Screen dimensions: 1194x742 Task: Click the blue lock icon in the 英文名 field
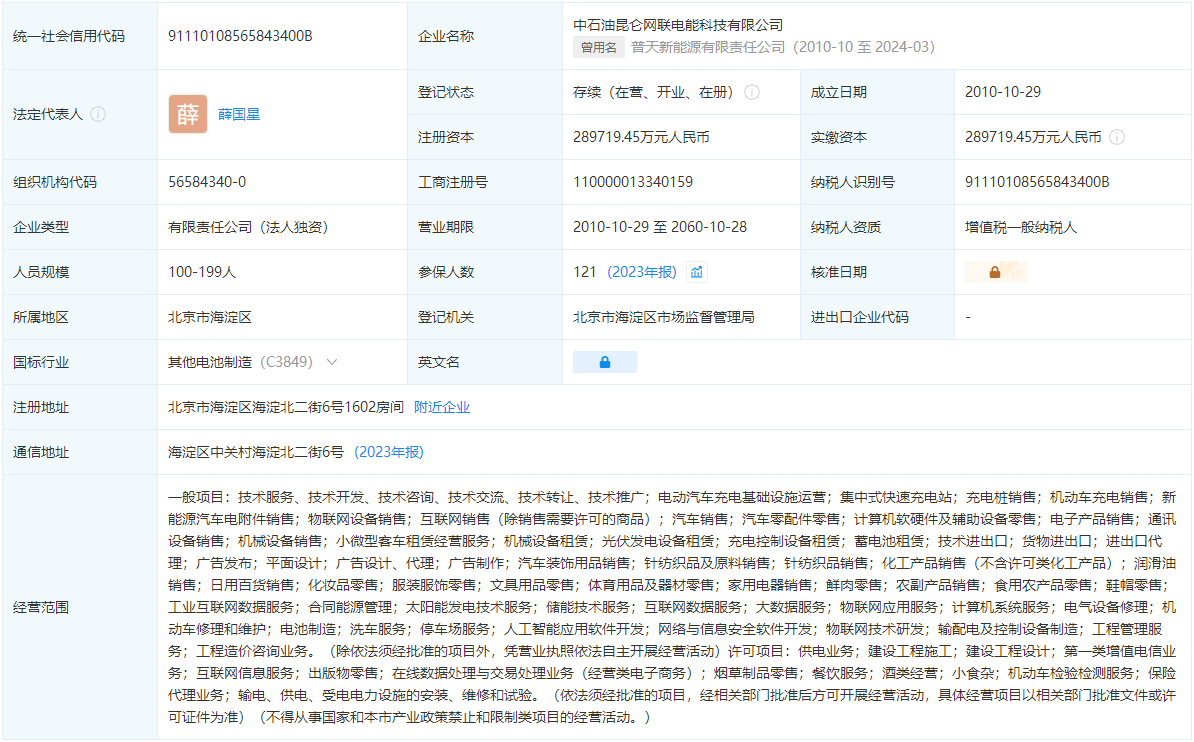tap(604, 361)
